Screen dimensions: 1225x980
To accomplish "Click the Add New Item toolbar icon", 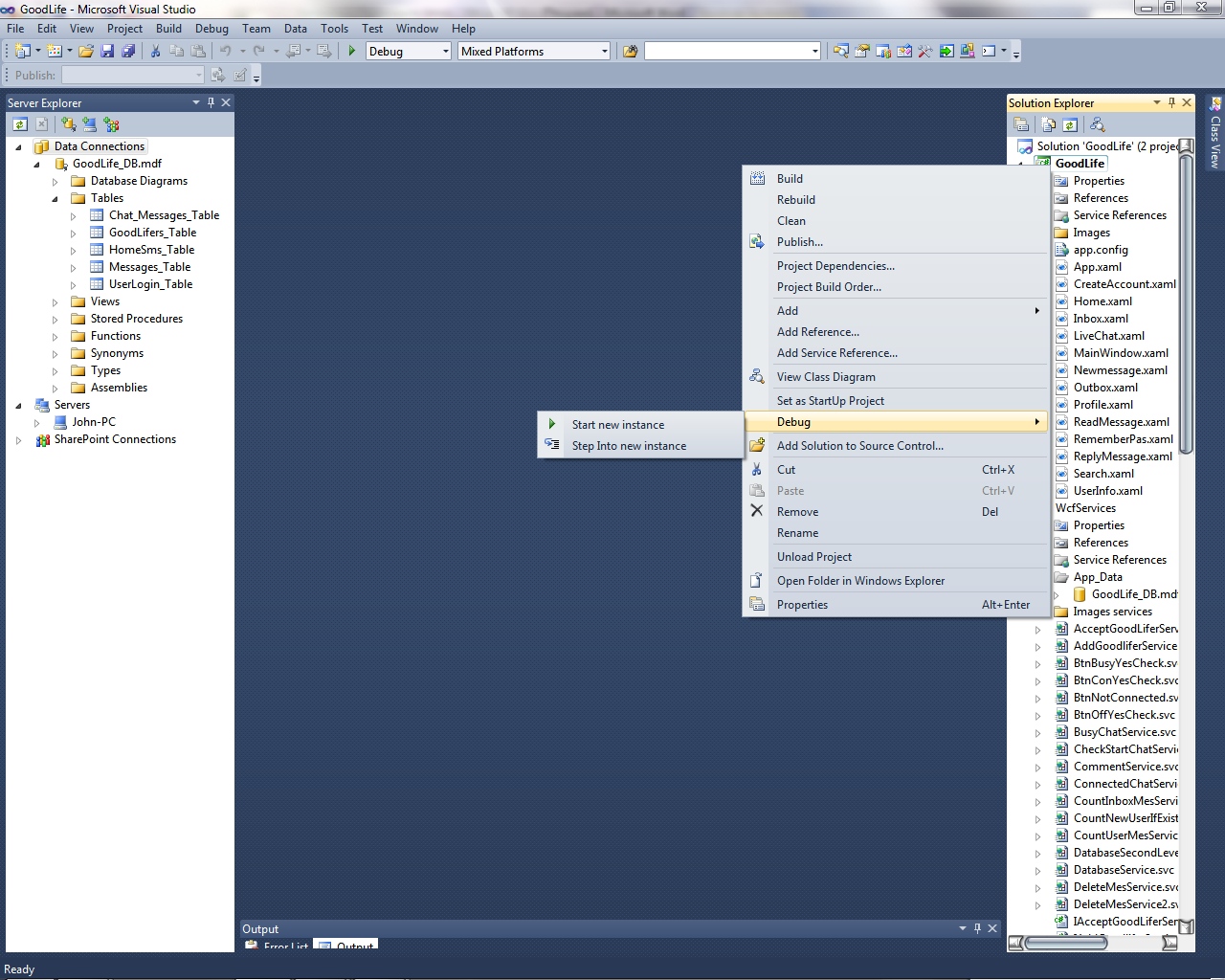I will 55,51.
